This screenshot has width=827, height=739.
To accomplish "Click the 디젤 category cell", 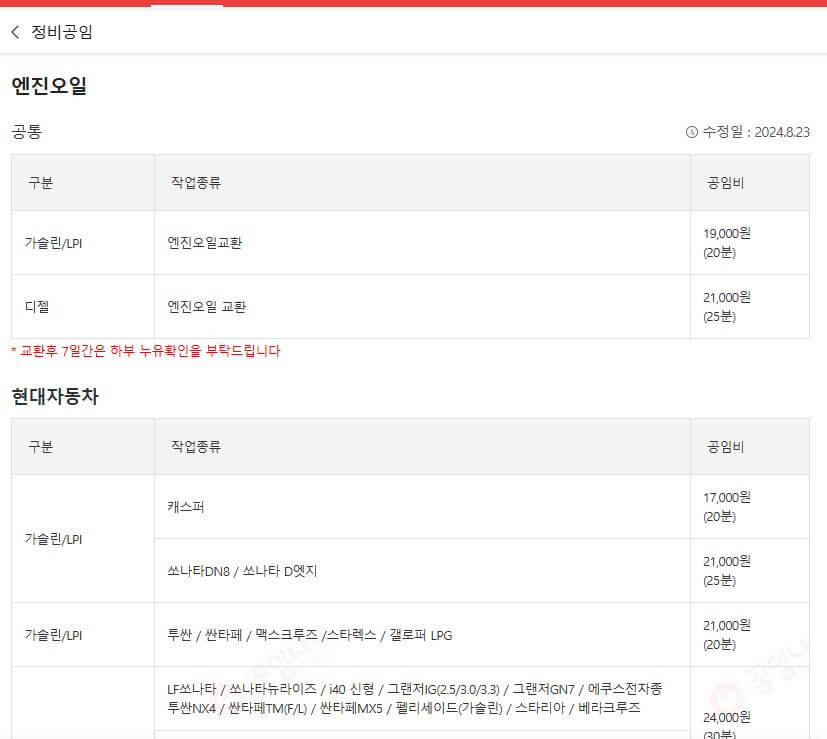I will pyautogui.click(x=83, y=306).
